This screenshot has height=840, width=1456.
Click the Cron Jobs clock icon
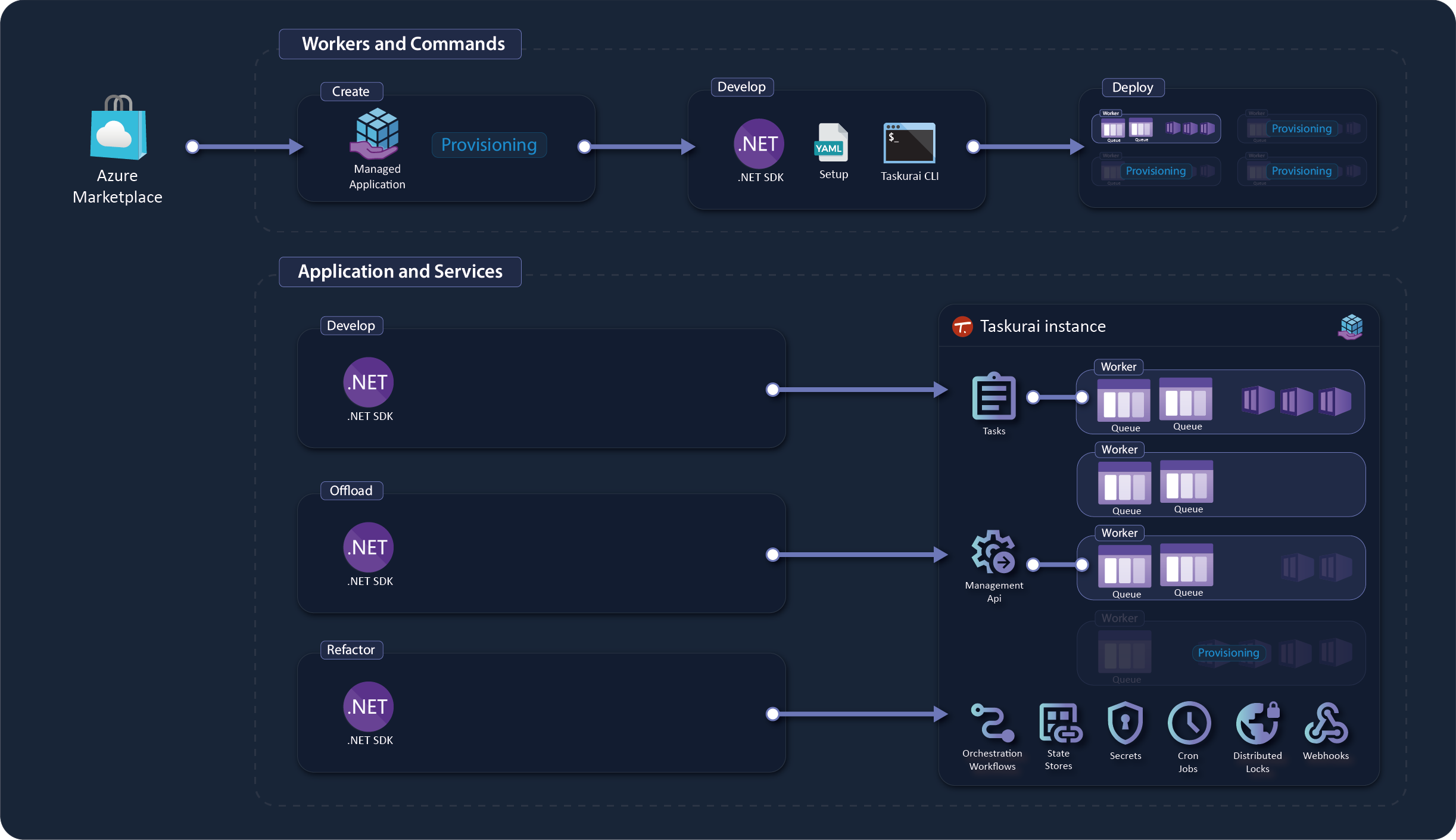(1189, 723)
